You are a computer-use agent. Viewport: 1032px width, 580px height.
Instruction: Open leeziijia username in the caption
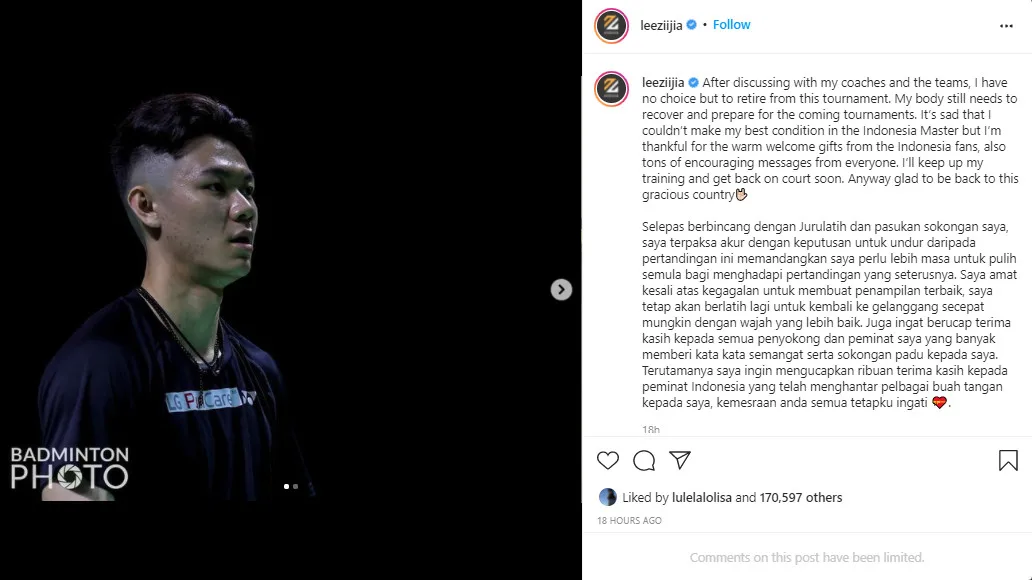coord(663,82)
